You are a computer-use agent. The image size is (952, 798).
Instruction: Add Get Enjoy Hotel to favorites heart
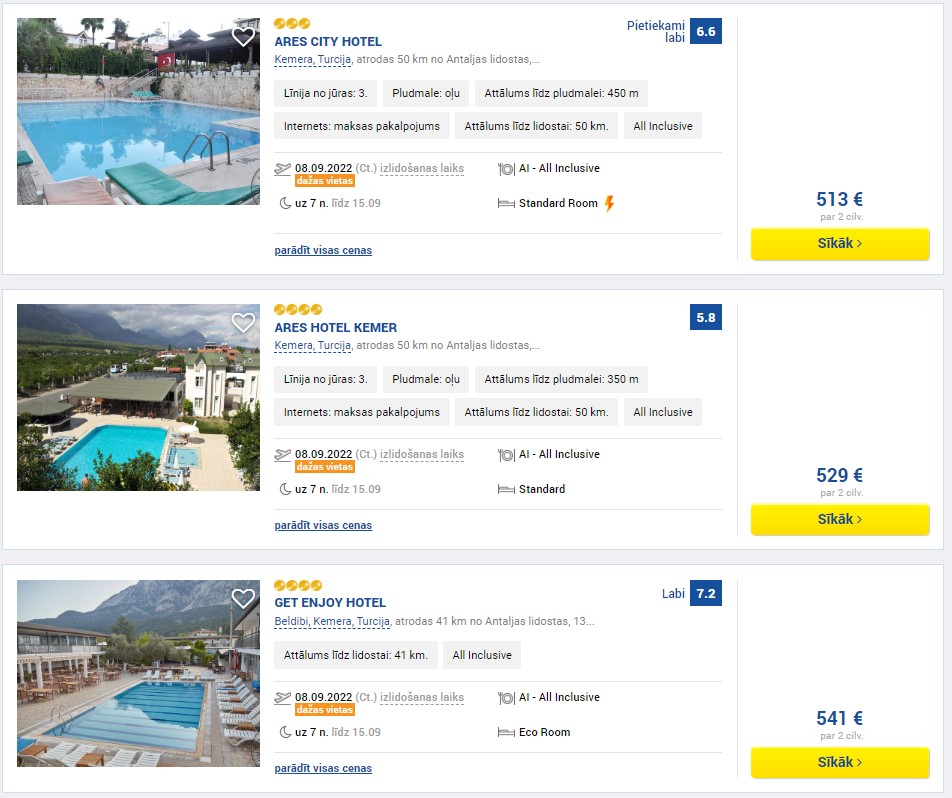click(x=243, y=599)
